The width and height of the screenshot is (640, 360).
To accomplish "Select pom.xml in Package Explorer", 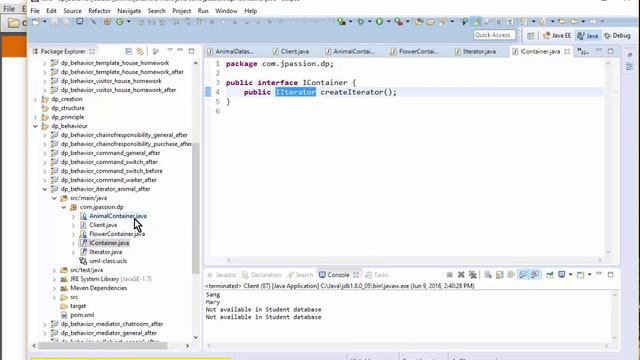I will 82,315.
